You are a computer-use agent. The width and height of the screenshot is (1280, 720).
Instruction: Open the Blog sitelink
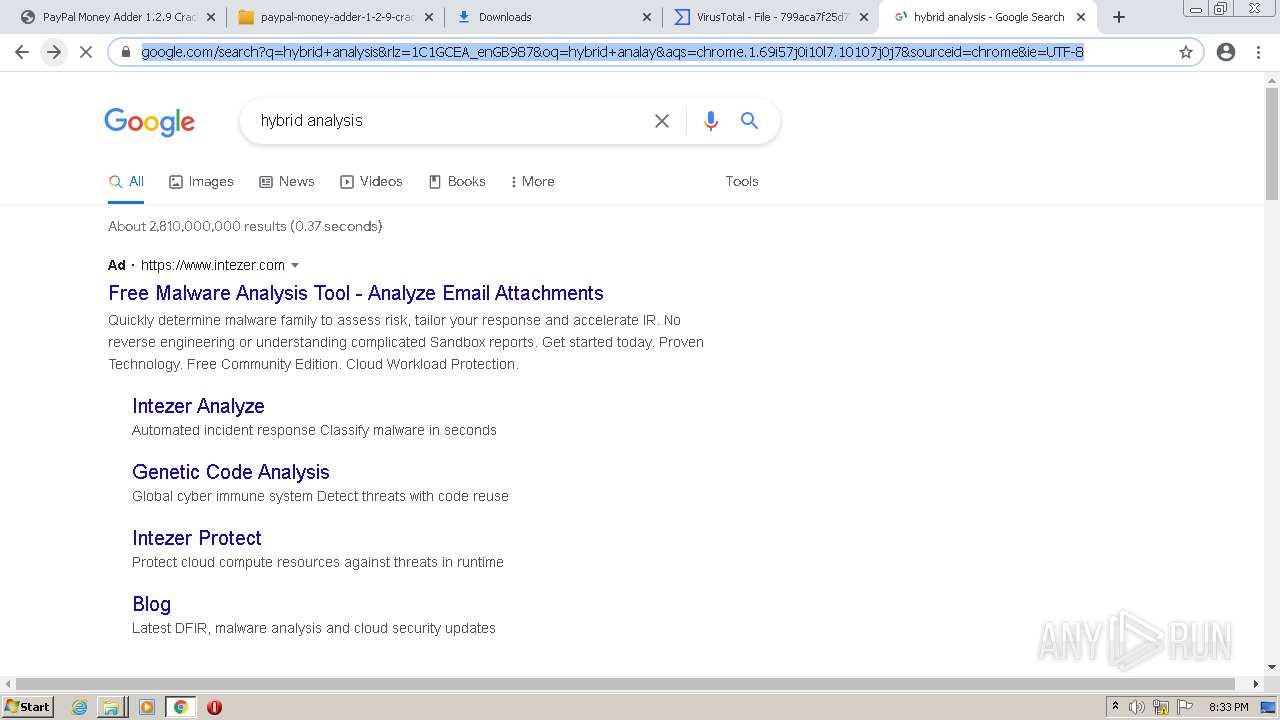click(152, 604)
